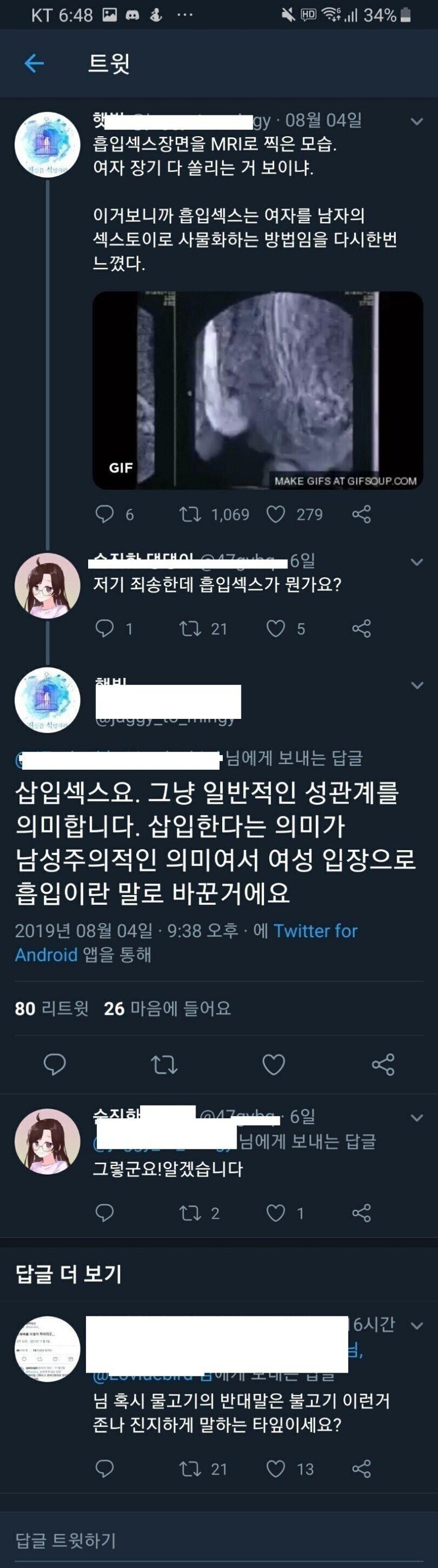Retweet the reply with 21 retweets and 5 likes
This screenshot has width=438, height=1568.
[x=190, y=628]
